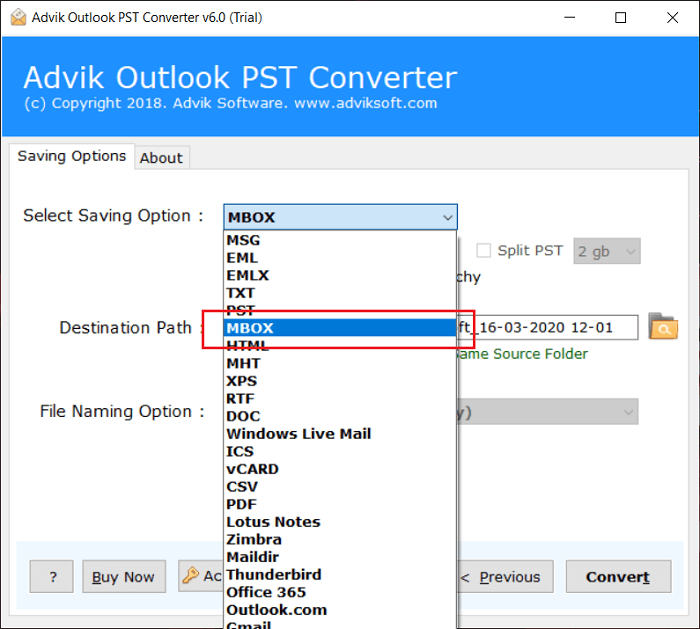This screenshot has width=700, height=629.
Task: Click the Convert button
Action: (x=618, y=577)
